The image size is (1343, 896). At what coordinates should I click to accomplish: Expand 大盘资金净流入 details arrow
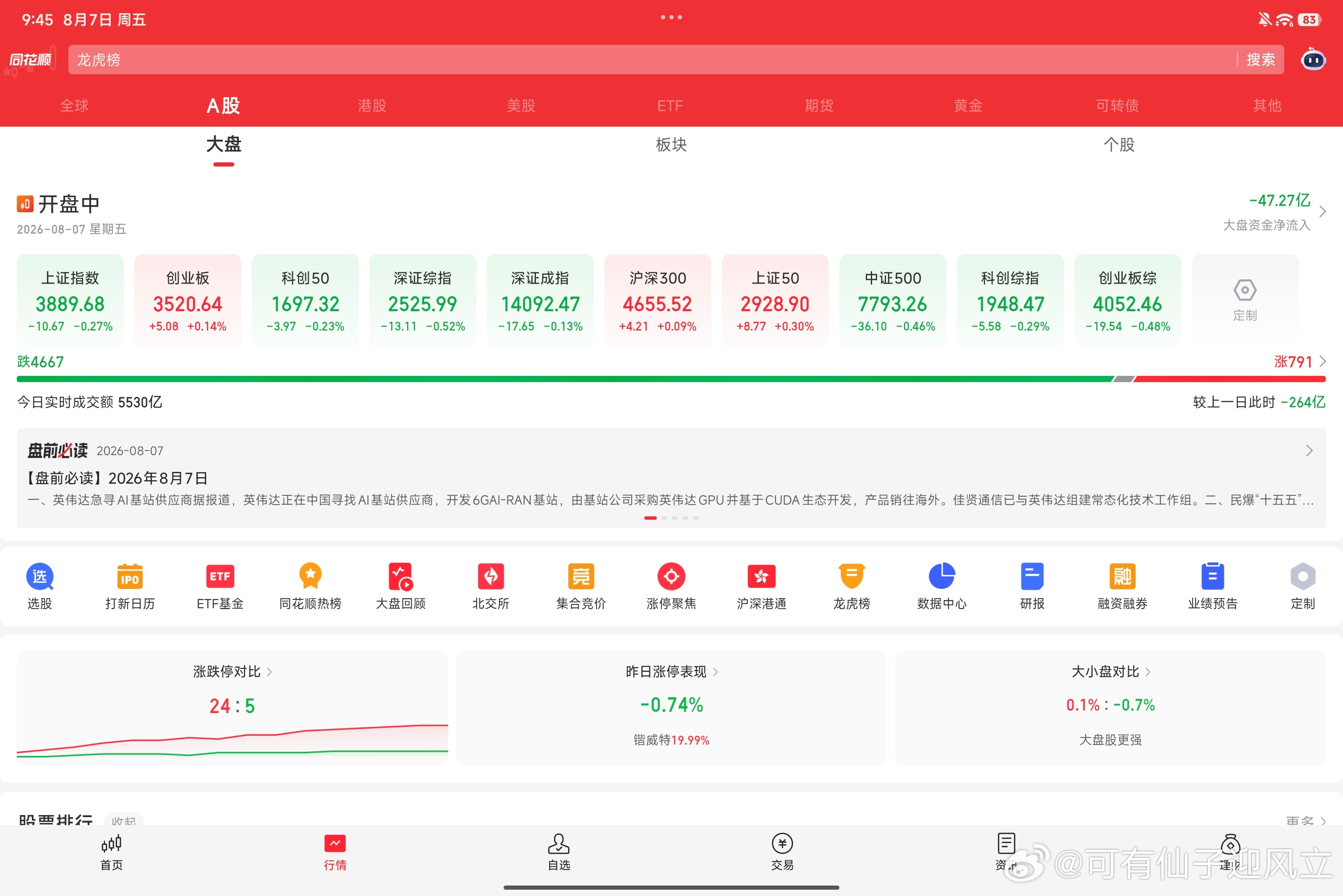coord(1322,211)
